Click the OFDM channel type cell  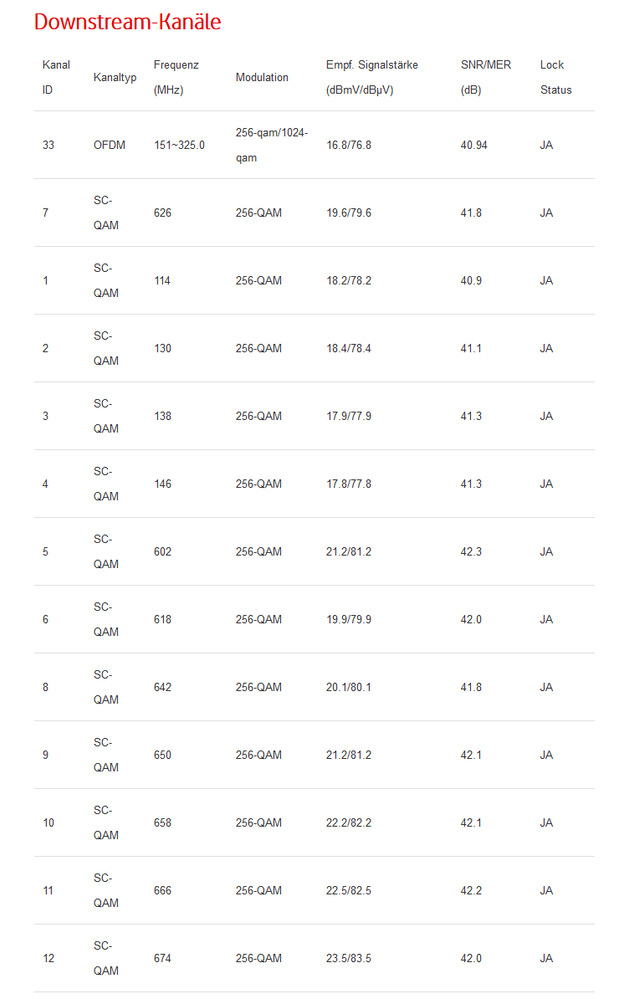[109, 145]
